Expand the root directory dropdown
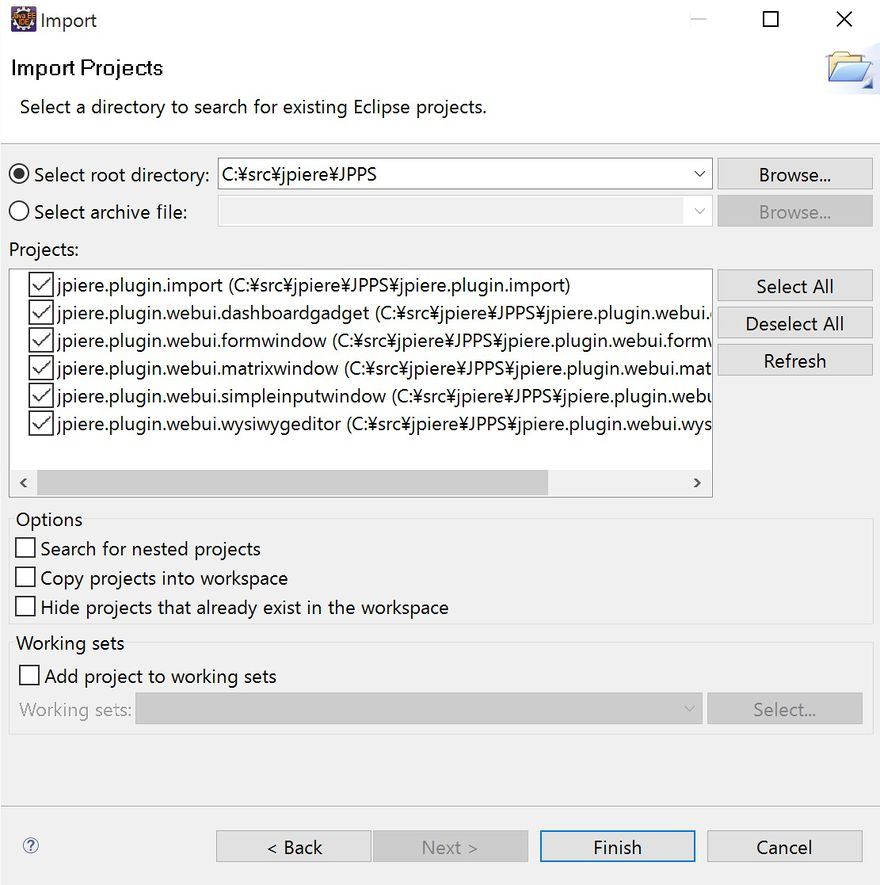The width and height of the screenshot is (880, 885). [699, 174]
